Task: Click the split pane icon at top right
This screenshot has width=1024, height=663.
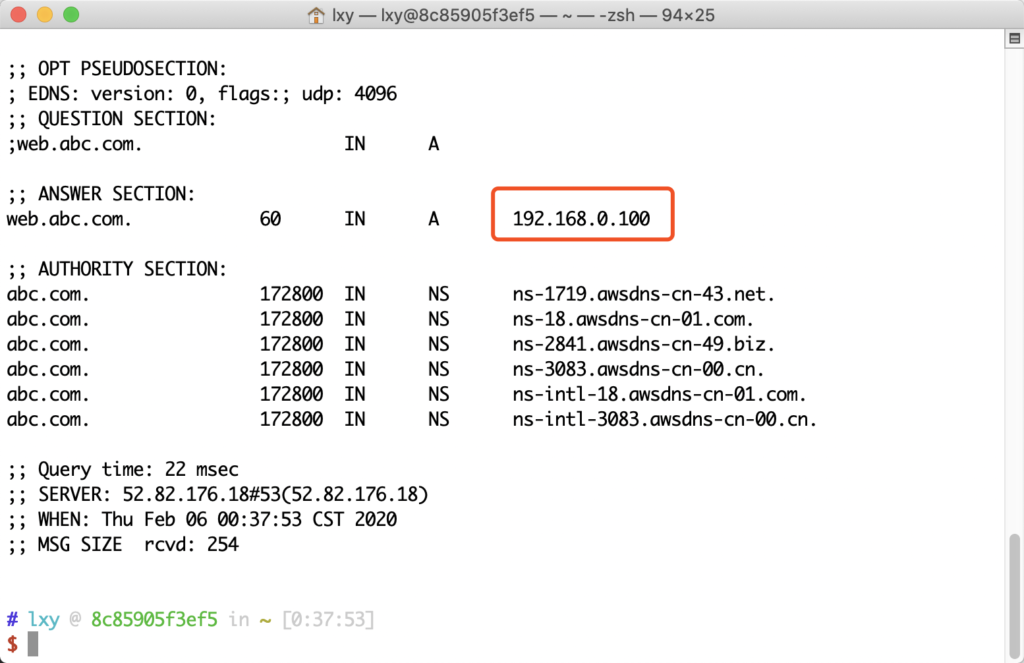Action: (x=1011, y=39)
